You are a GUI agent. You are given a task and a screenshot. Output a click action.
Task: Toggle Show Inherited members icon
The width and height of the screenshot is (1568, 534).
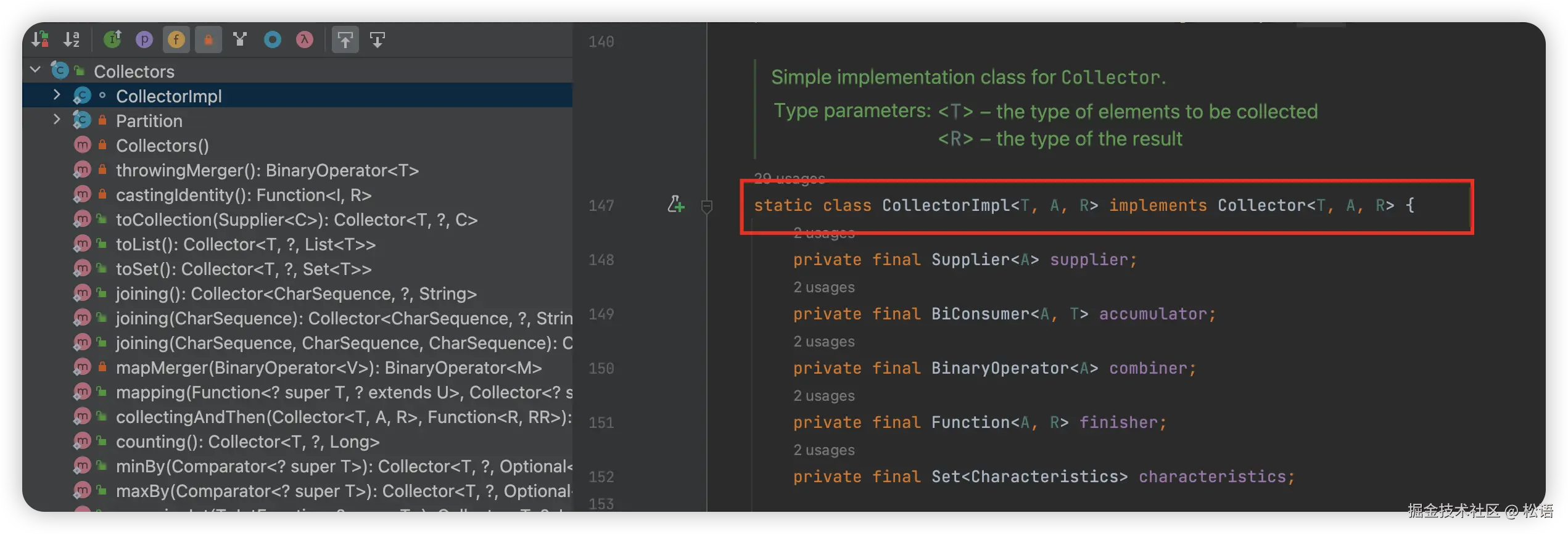pos(112,40)
